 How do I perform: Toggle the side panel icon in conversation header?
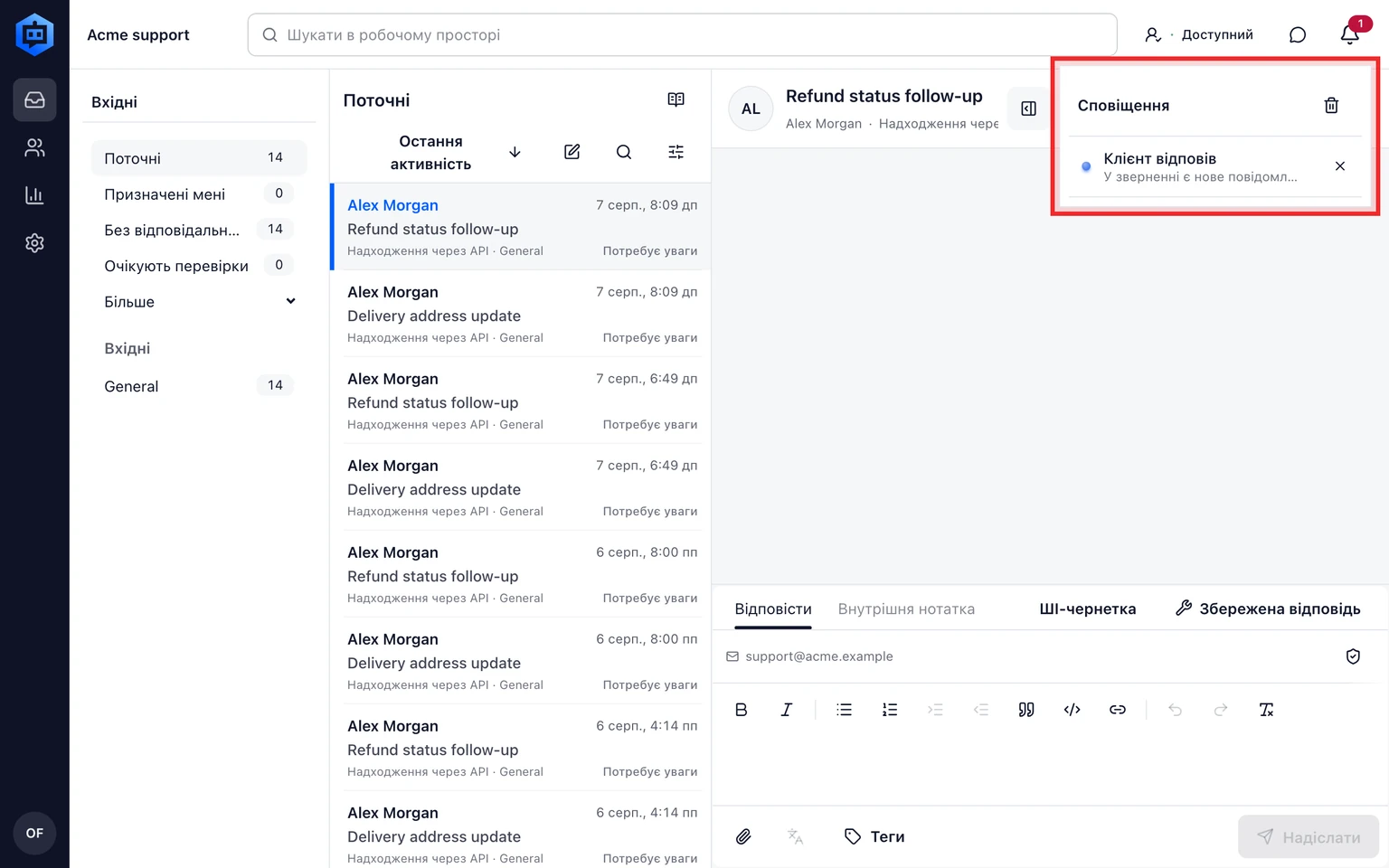tap(1028, 108)
